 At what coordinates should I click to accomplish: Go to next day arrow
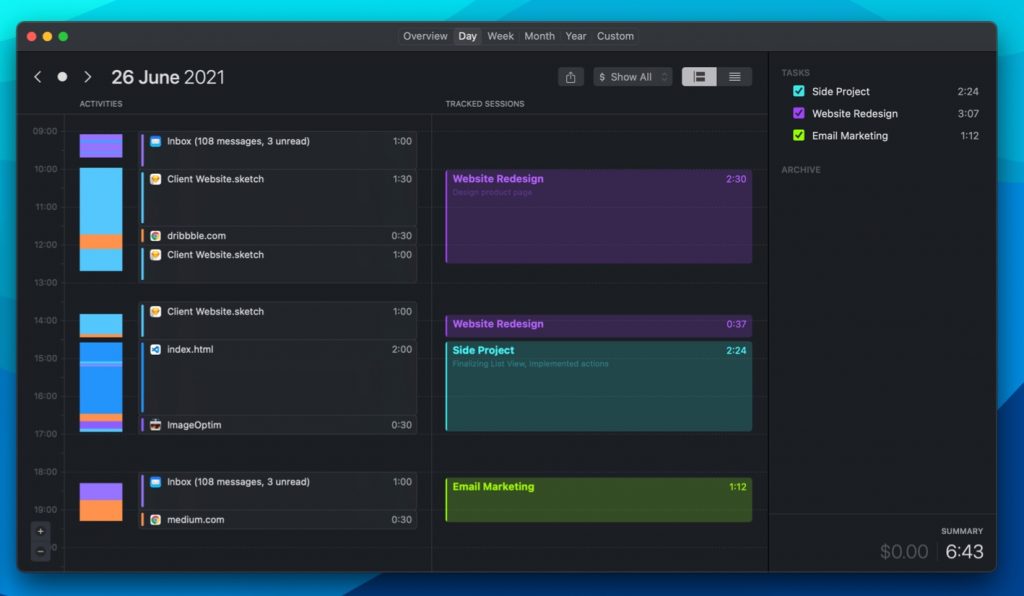88,77
